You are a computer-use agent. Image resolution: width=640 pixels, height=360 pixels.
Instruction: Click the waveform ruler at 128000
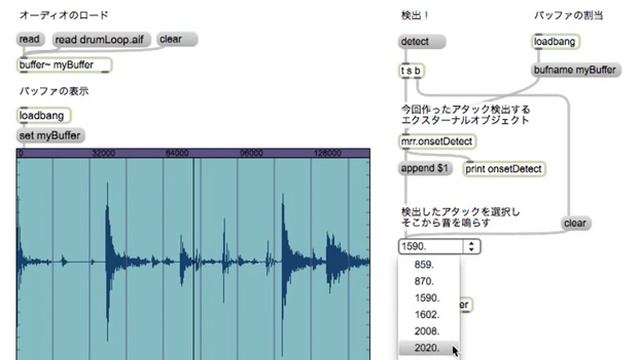(x=327, y=153)
